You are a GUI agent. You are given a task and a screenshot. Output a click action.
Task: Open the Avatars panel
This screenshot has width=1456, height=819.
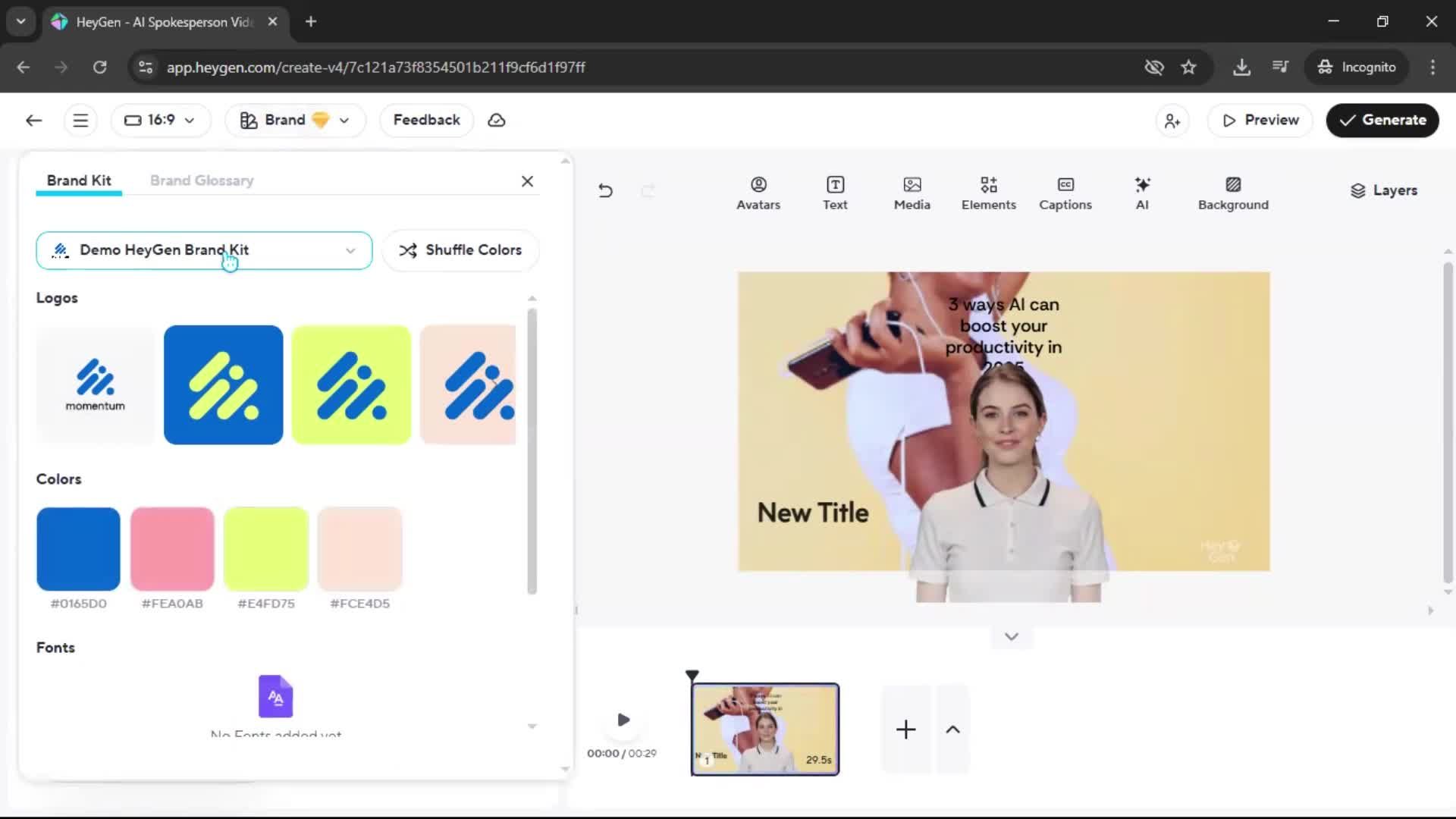[x=758, y=193]
